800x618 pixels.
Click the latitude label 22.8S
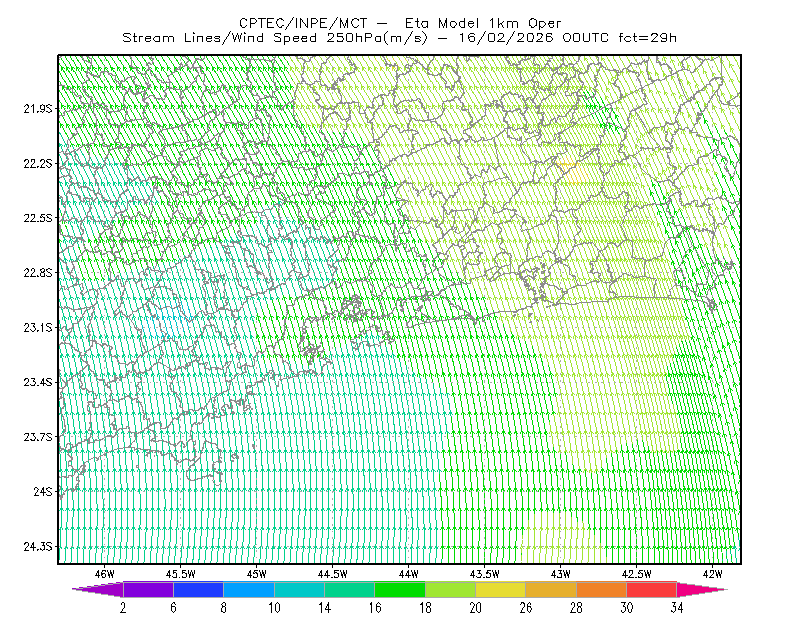pos(37,273)
